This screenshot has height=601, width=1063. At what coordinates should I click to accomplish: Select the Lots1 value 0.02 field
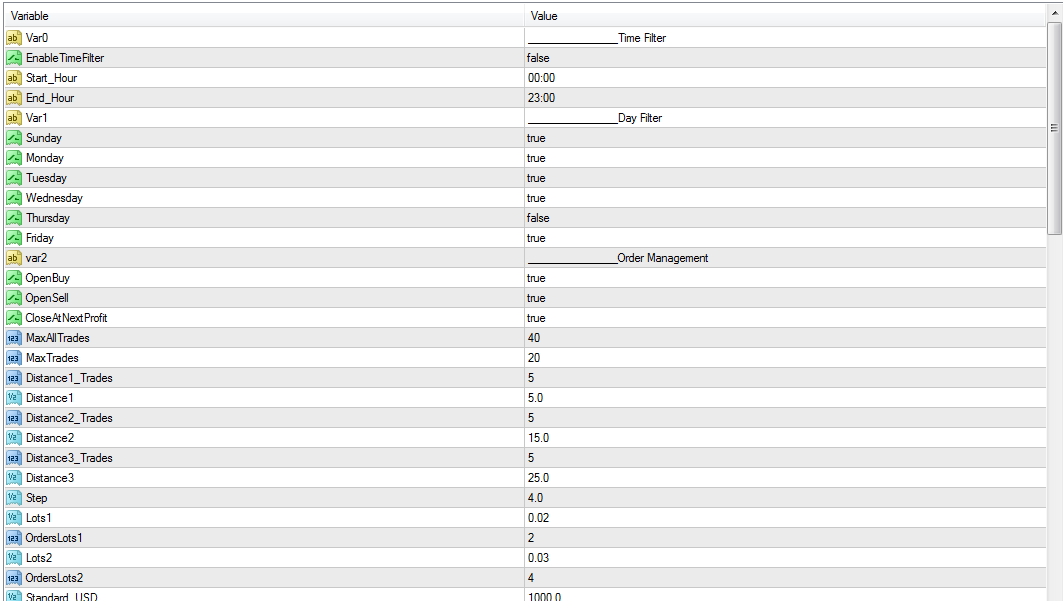click(x=785, y=518)
